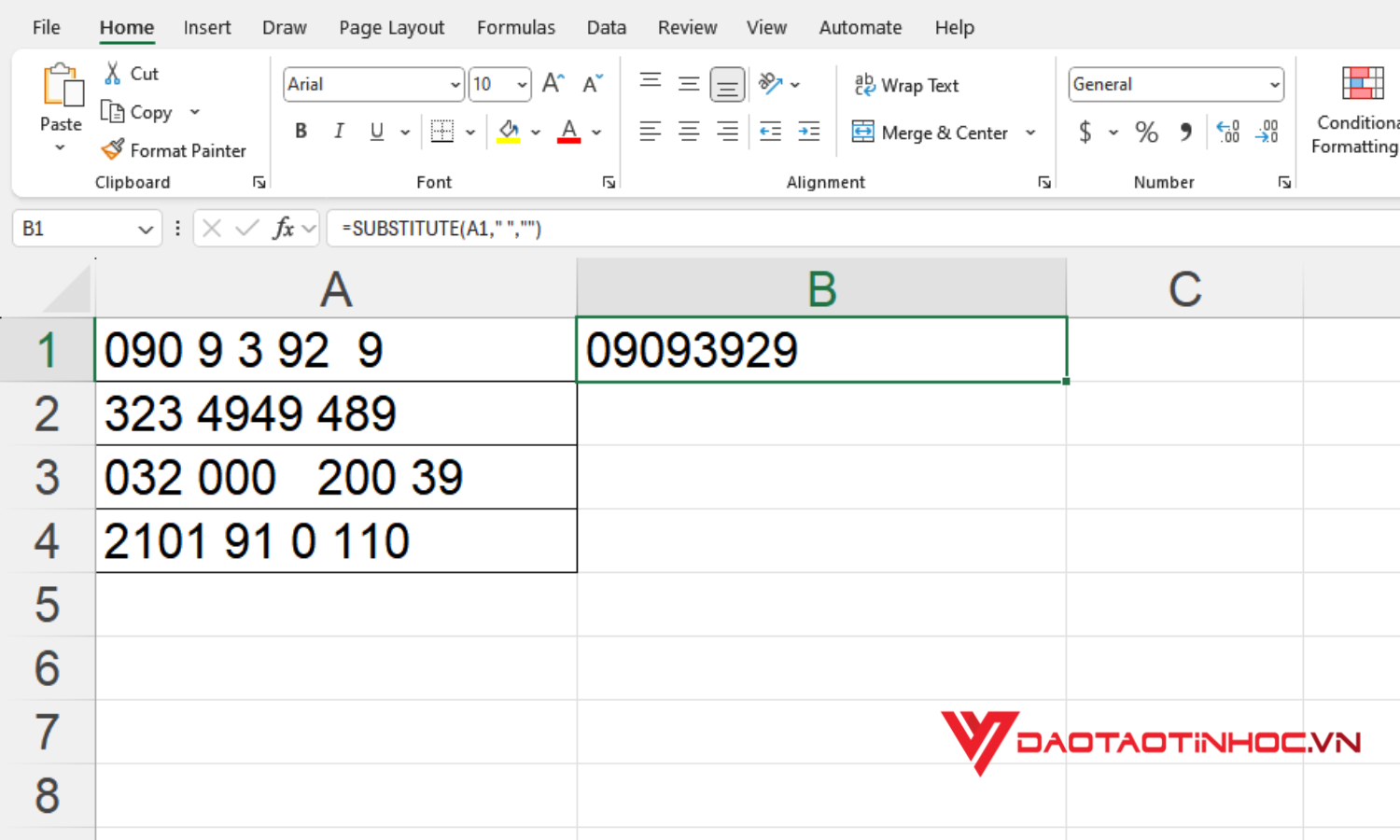The image size is (1400, 840).
Task: Apply Accounting Number Format dollar sign
Action: [1085, 132]
